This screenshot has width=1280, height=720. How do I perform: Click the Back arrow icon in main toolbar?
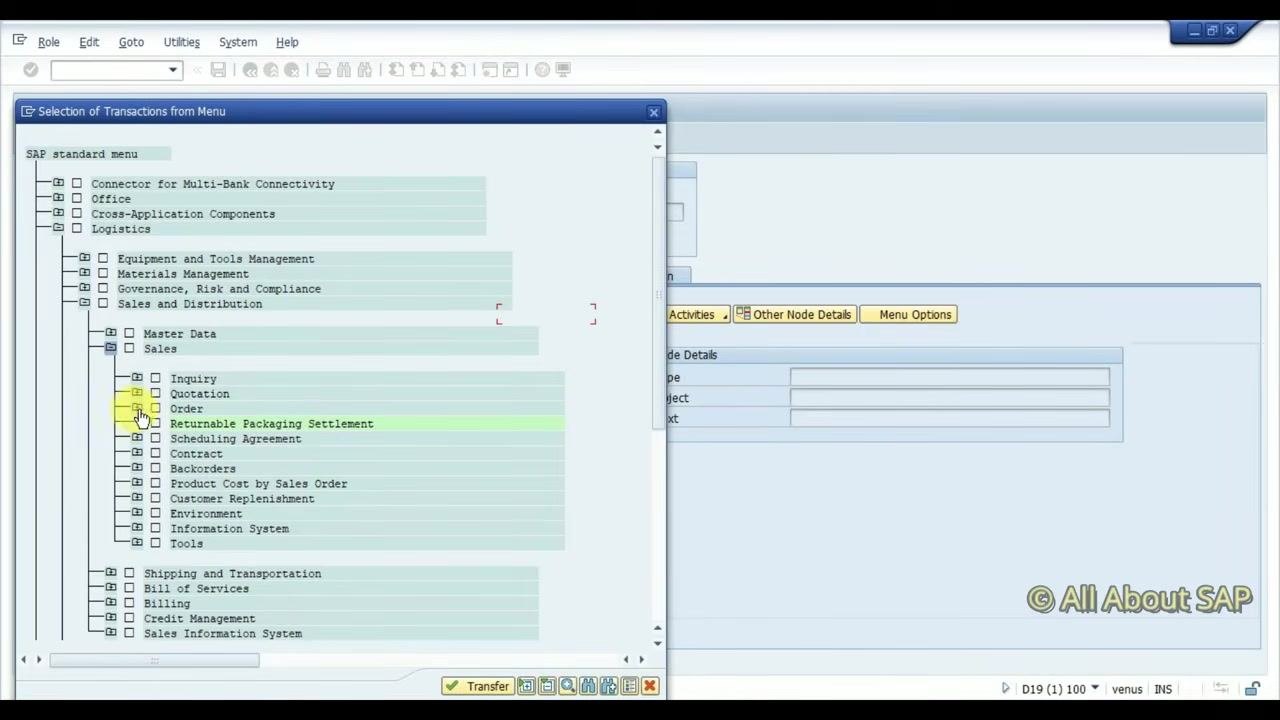click(x=250, y=70)
